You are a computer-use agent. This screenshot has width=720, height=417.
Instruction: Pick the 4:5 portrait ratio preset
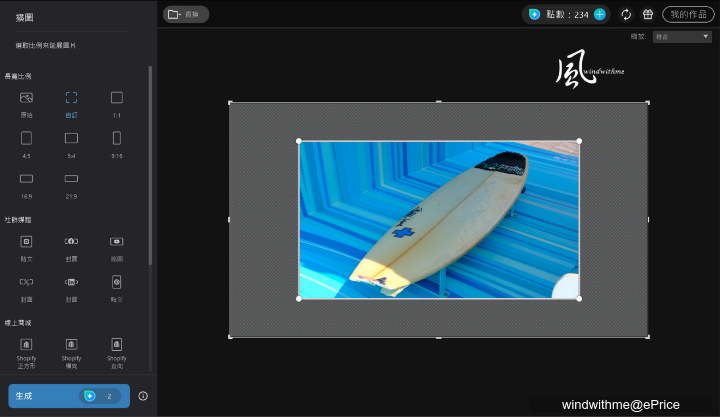26,138
